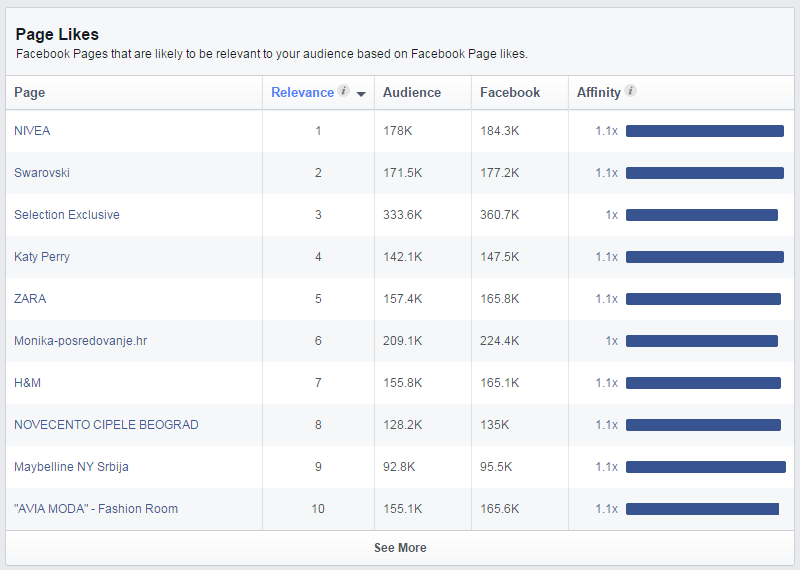Click Maybelline Facebook value 95.5K

coord(496,466)
